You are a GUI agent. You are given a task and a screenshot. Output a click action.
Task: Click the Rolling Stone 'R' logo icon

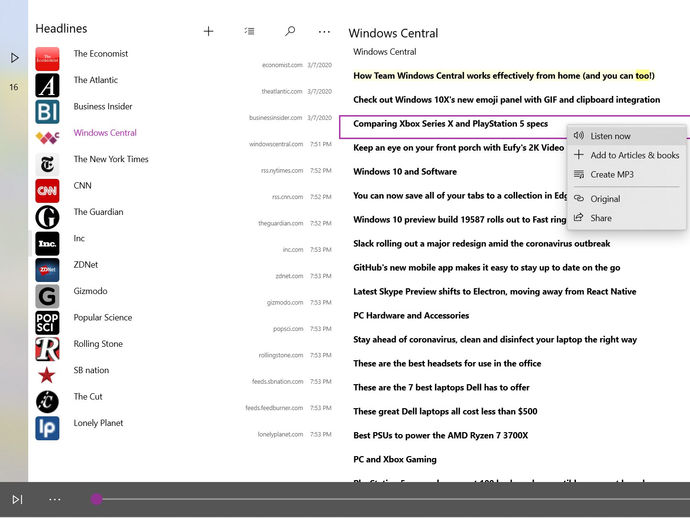pyautogui.click(x=47, y=349)
